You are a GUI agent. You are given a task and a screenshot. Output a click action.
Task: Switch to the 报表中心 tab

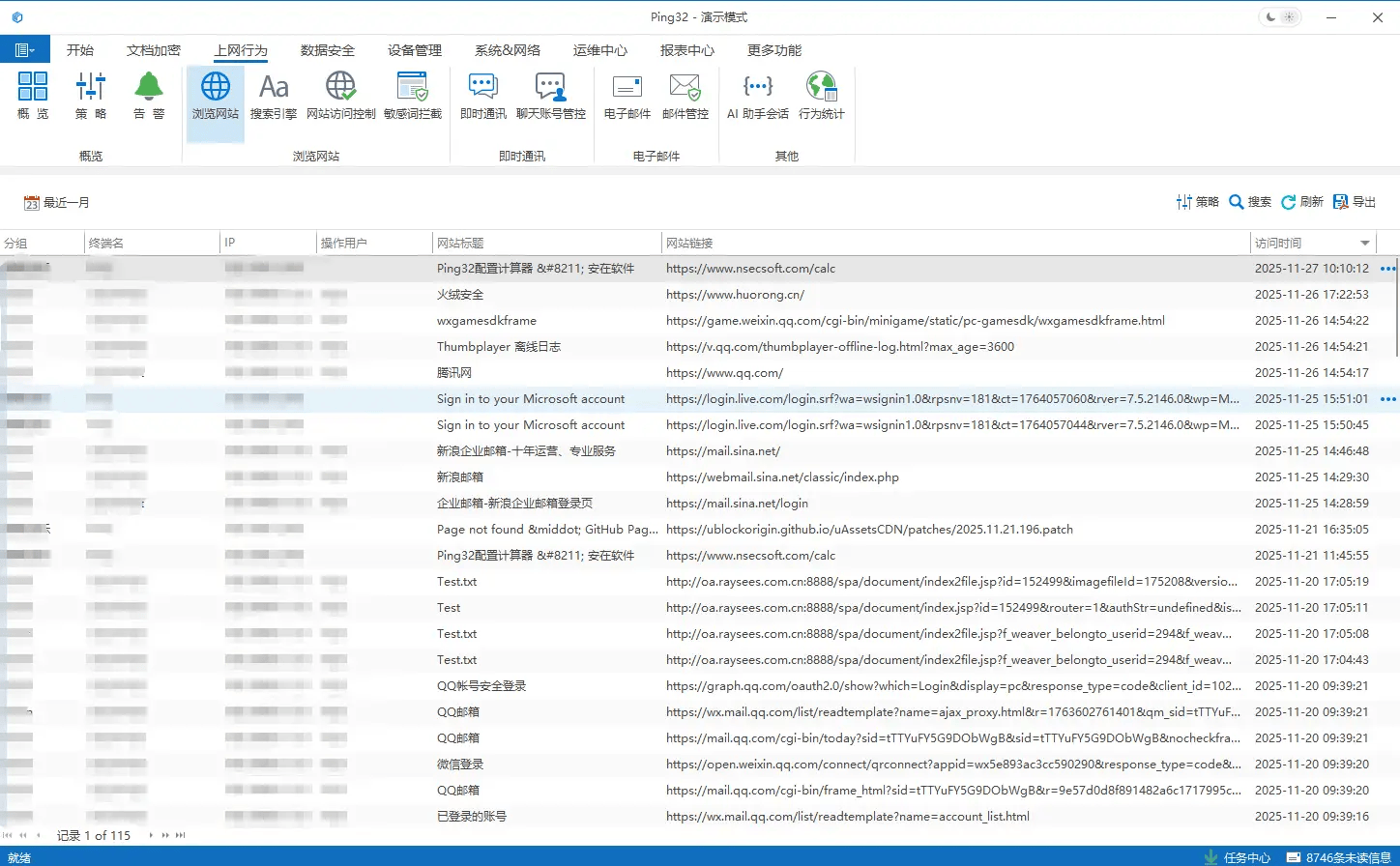[687, 50]
